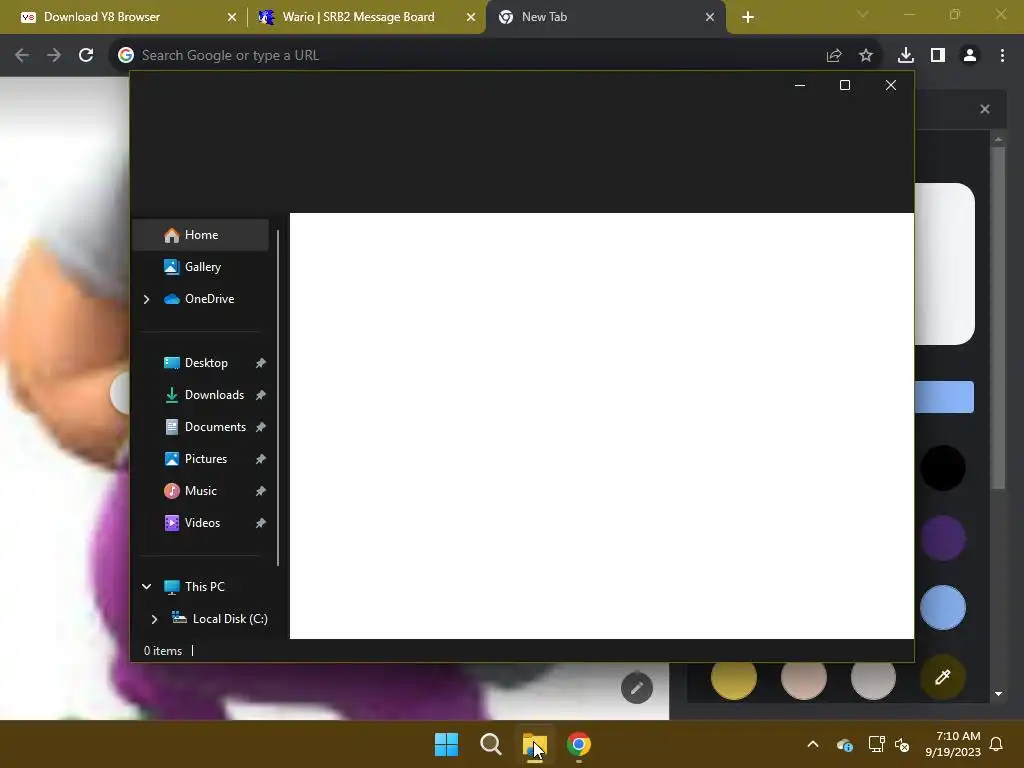Show hidden system tray icons
Image resolution: width=1024 pixels, height=768 pixels.
coord(812,744)
